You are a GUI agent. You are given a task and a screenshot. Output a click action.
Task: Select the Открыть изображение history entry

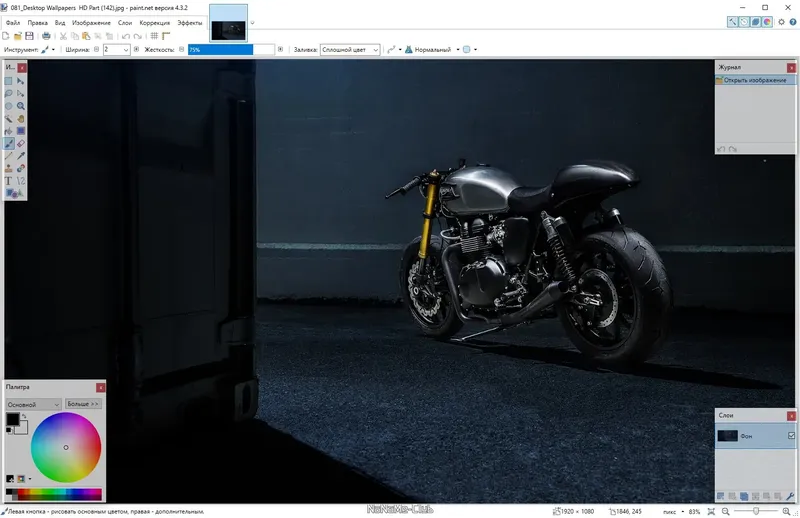pyautogui.click(x=755, y=80)
